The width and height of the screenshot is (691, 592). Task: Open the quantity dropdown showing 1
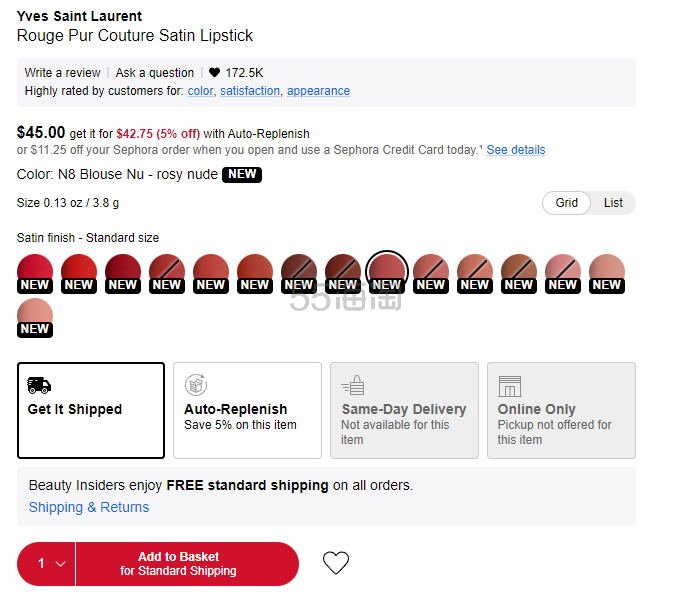[x=47, y=564]
